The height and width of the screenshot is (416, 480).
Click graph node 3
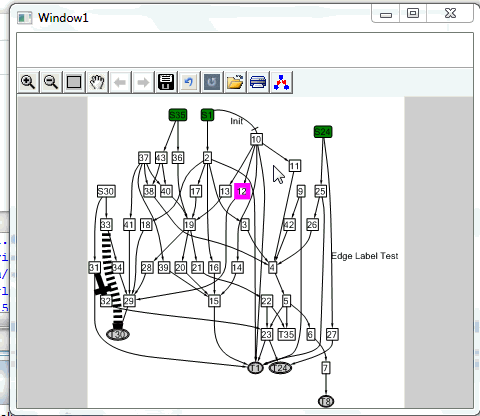[x=245, y=225]
